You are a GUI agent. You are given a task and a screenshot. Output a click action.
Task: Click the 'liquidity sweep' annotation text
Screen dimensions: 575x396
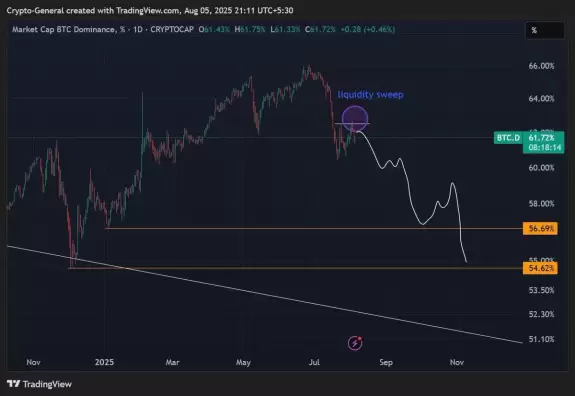click(370, 95)
